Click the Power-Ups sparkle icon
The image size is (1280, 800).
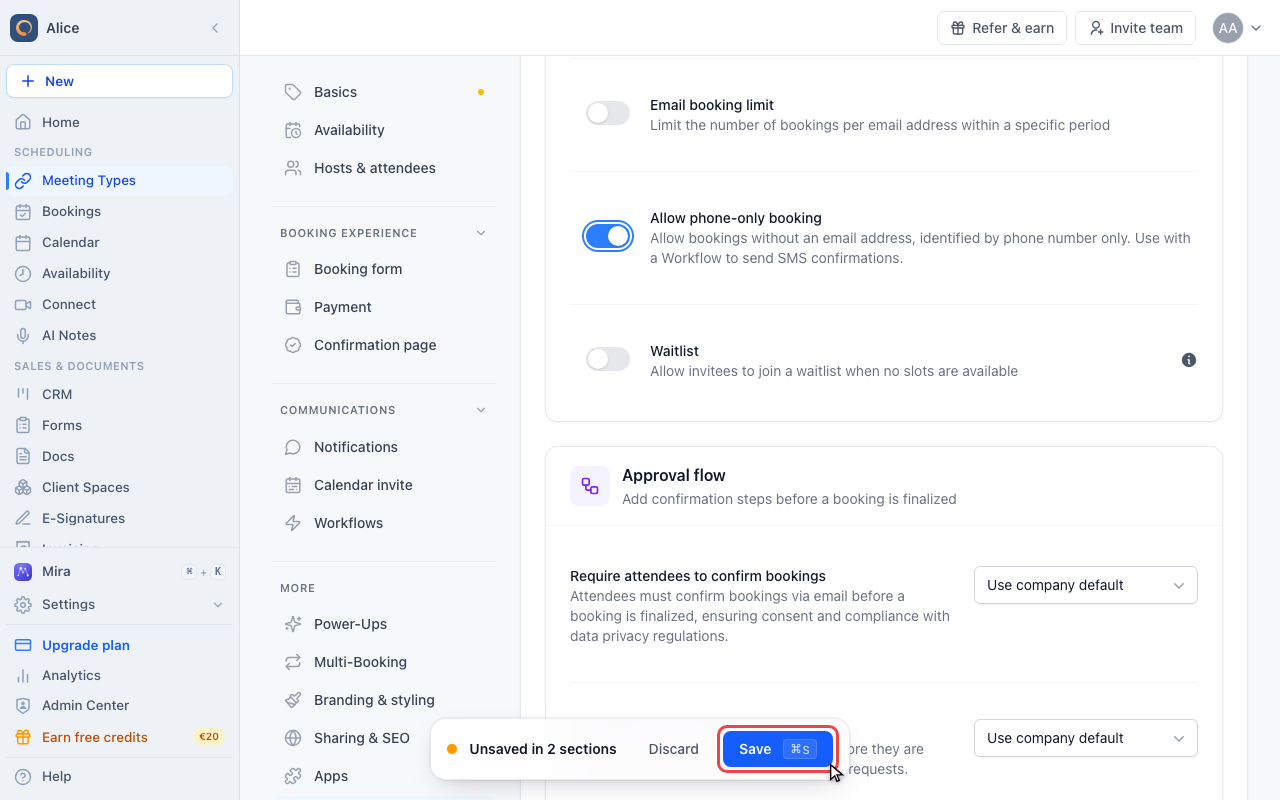click(293, 624)
